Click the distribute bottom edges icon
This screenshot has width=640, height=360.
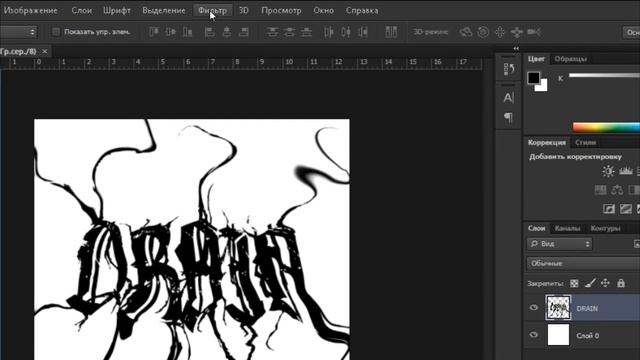306,32
